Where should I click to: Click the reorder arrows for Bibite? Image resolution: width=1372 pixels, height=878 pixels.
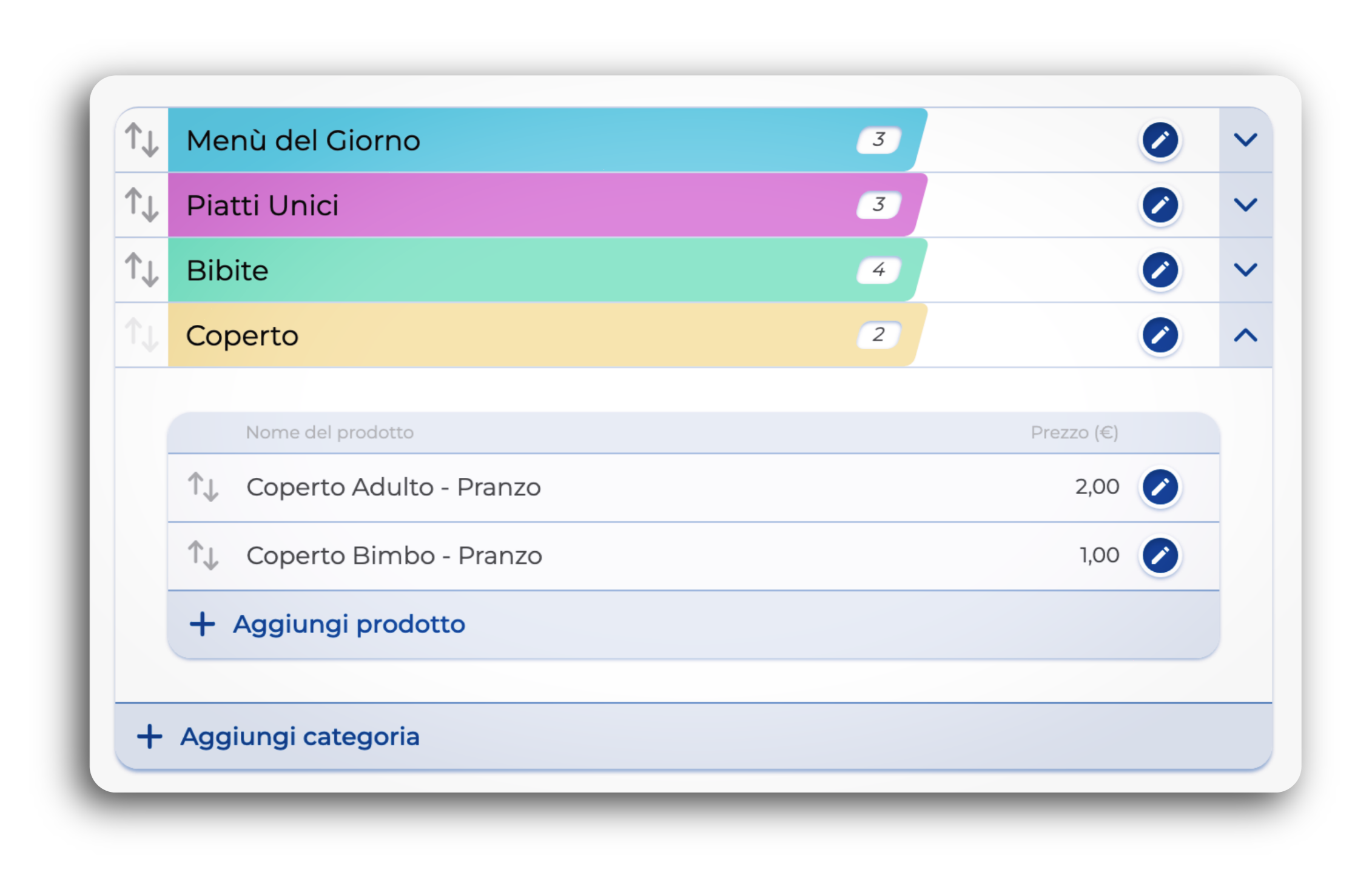coord(142,270)
